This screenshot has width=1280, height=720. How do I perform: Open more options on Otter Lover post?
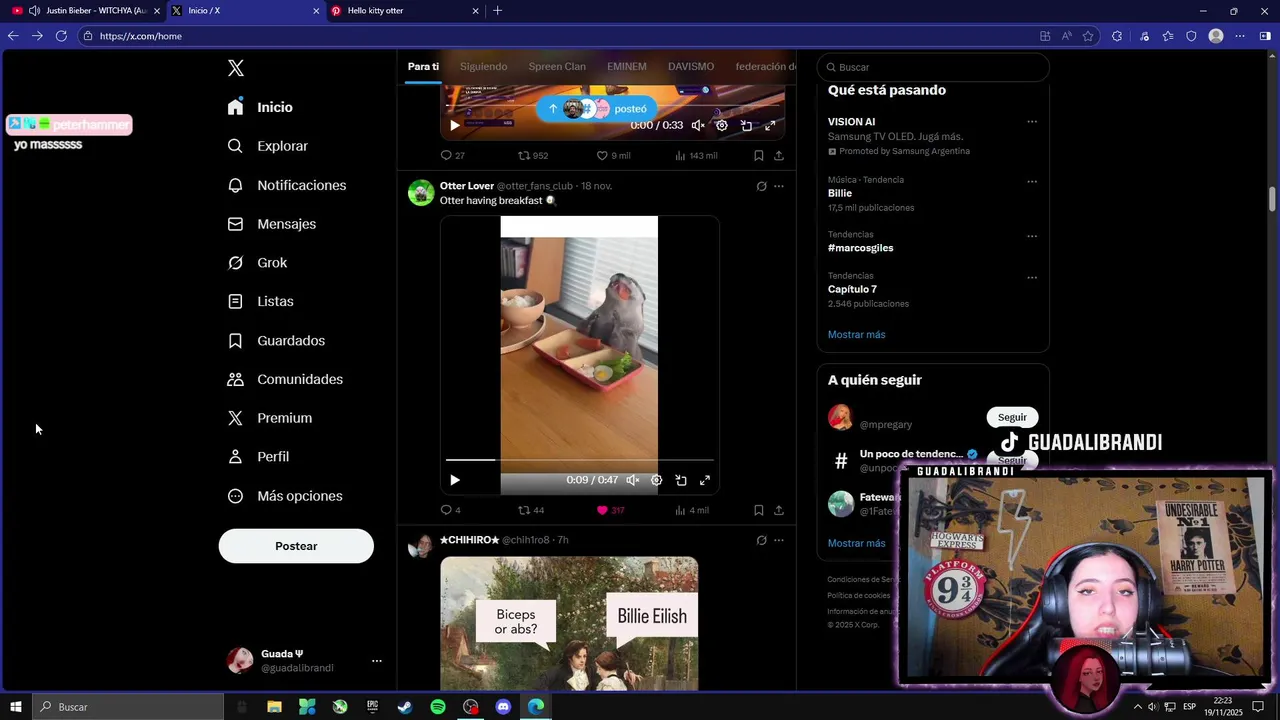tap(779, 186)
